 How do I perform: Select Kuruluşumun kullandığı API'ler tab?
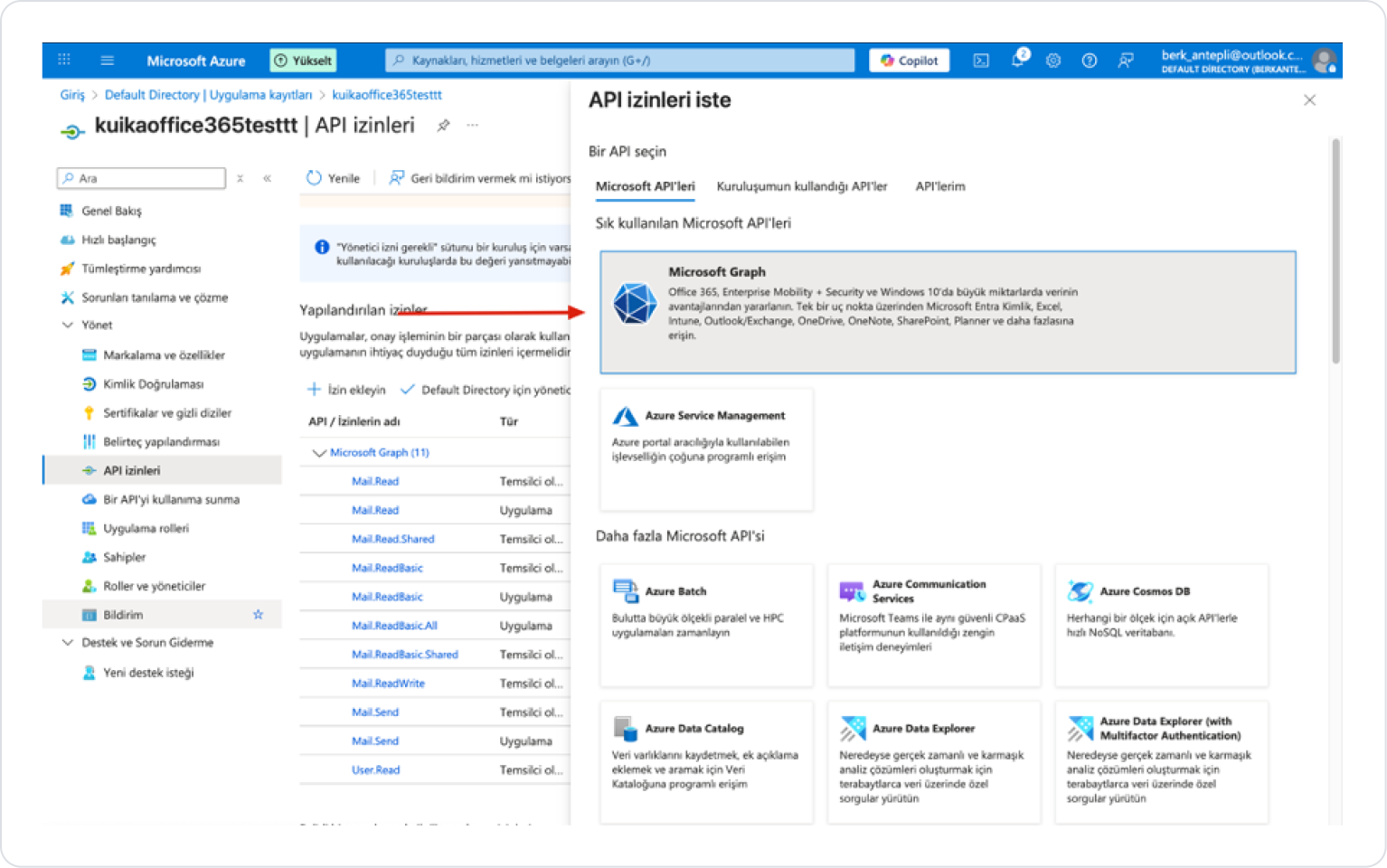point(802,186)
